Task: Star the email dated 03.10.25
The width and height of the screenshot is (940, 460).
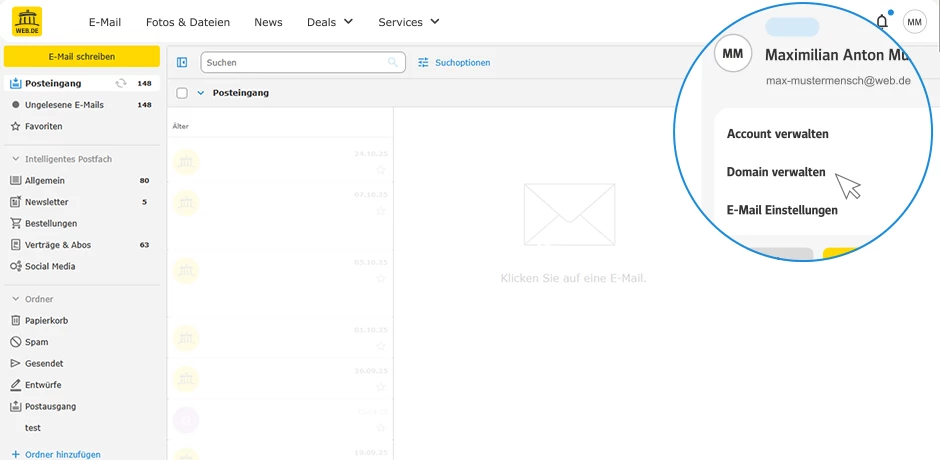Action: pyautogui.click(x=380, y=278)
